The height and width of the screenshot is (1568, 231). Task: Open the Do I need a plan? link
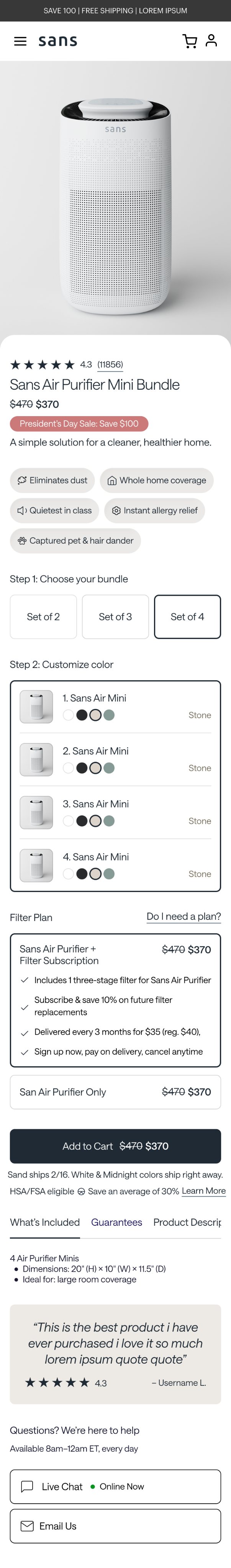183,916
